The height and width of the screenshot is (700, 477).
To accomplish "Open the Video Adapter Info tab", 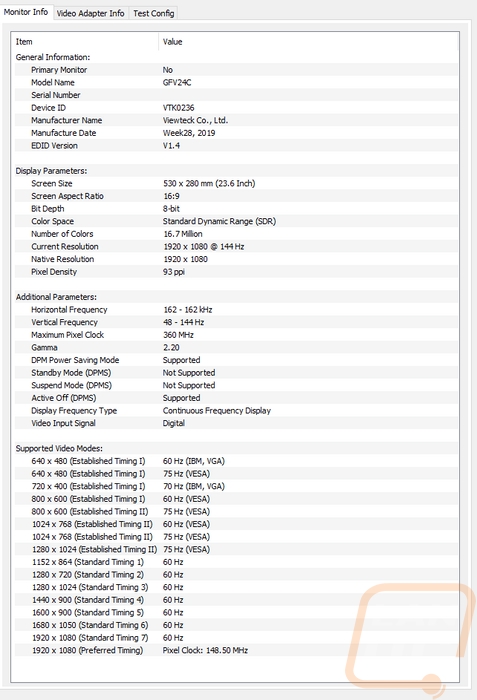I will 90,13.
